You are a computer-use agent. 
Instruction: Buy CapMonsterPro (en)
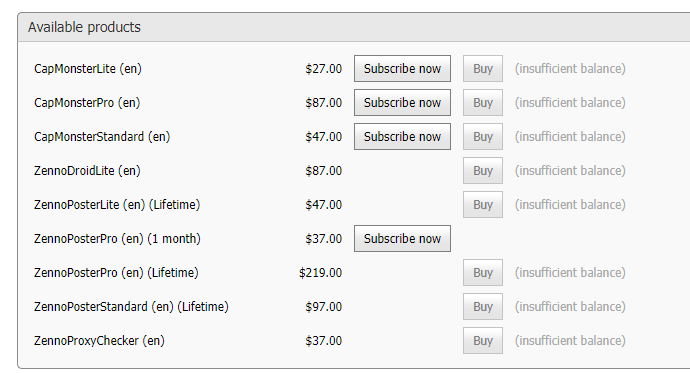483,102
